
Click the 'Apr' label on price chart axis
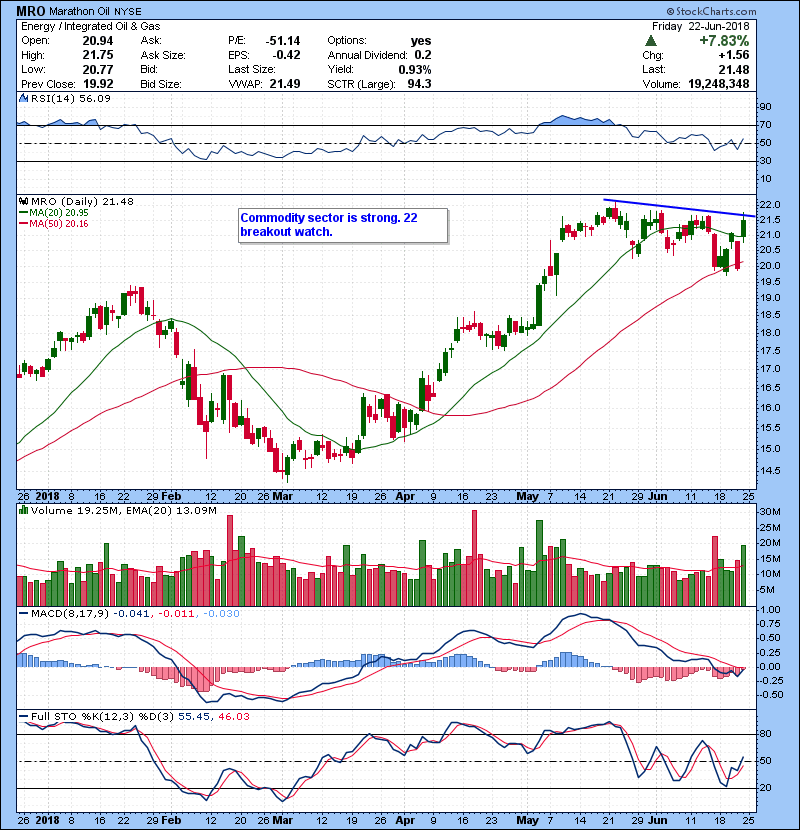(405, 497)
